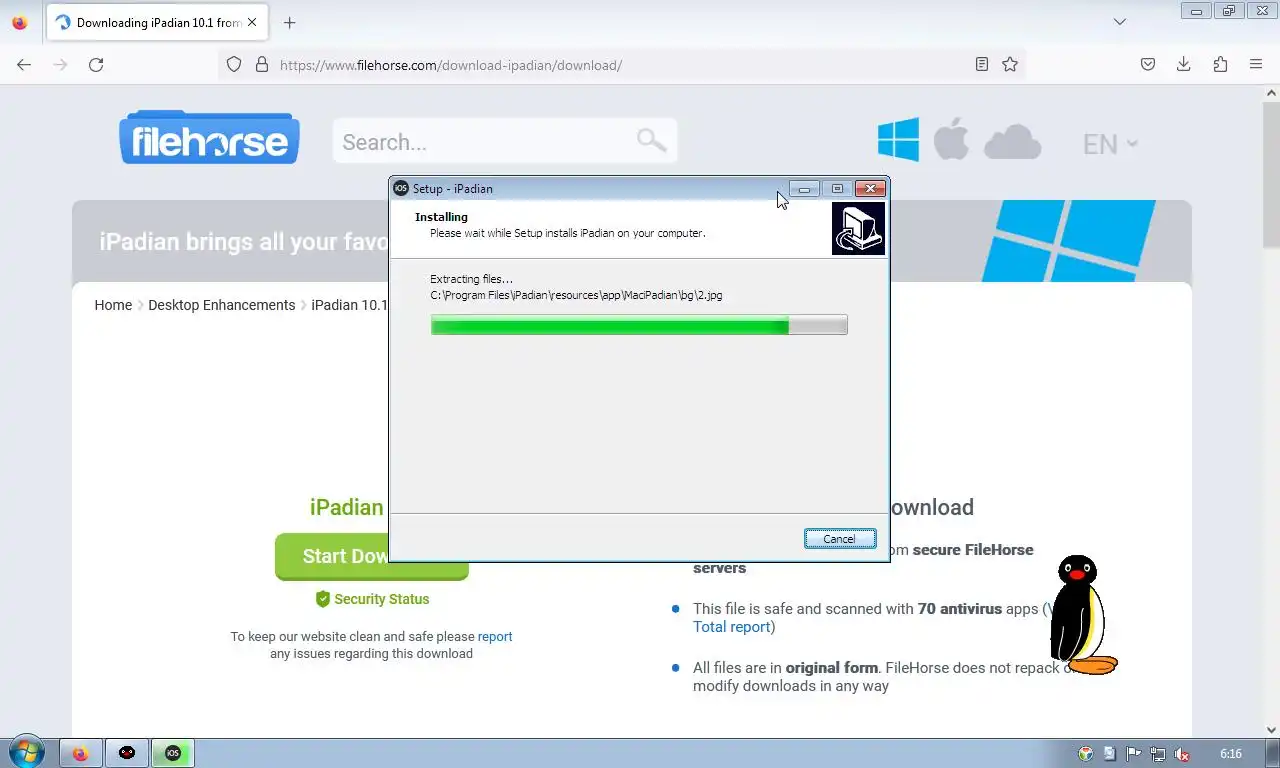Click the page vertical scrollbar thumb
Viewport: 1280px width, 768px height.
click(1272, 175)
